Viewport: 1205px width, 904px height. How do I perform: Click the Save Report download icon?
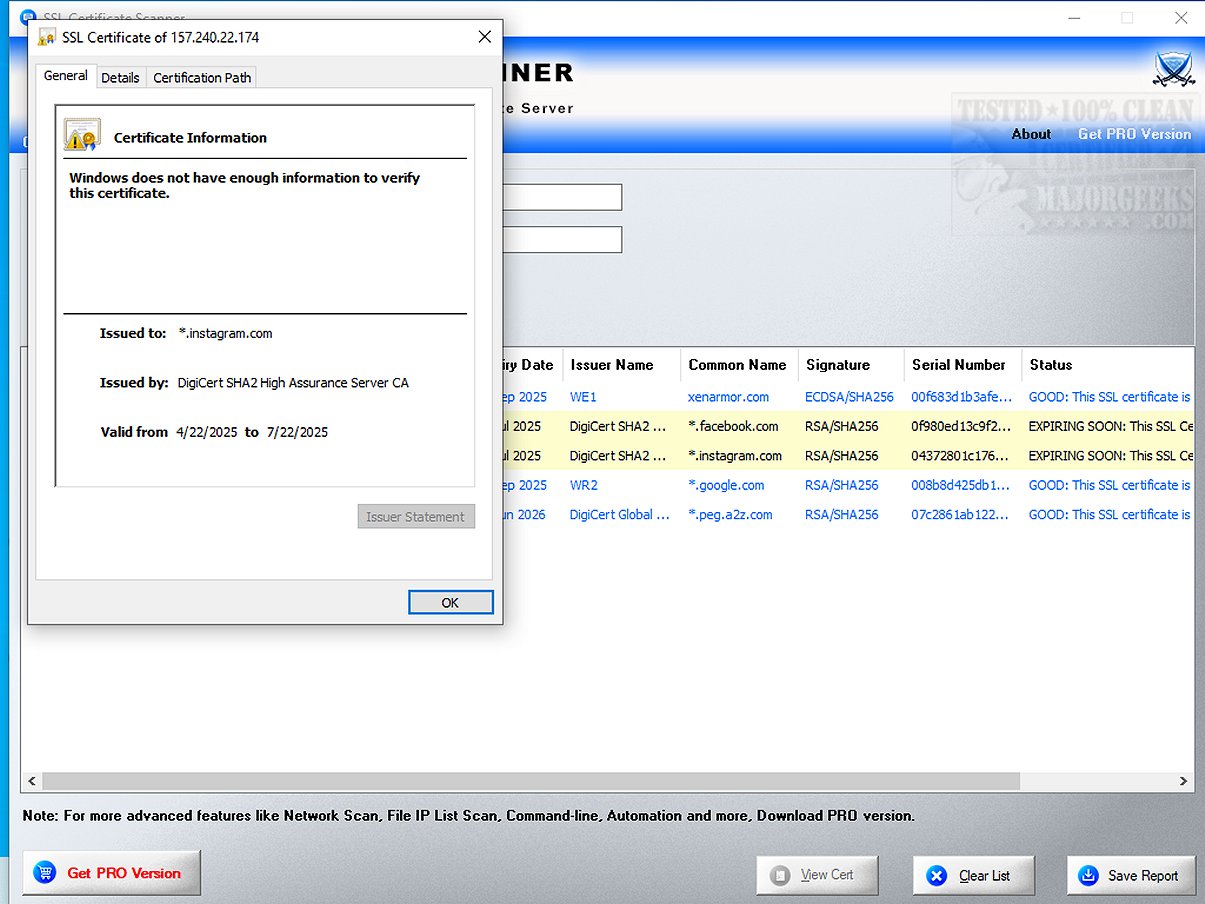[1089, 876]
